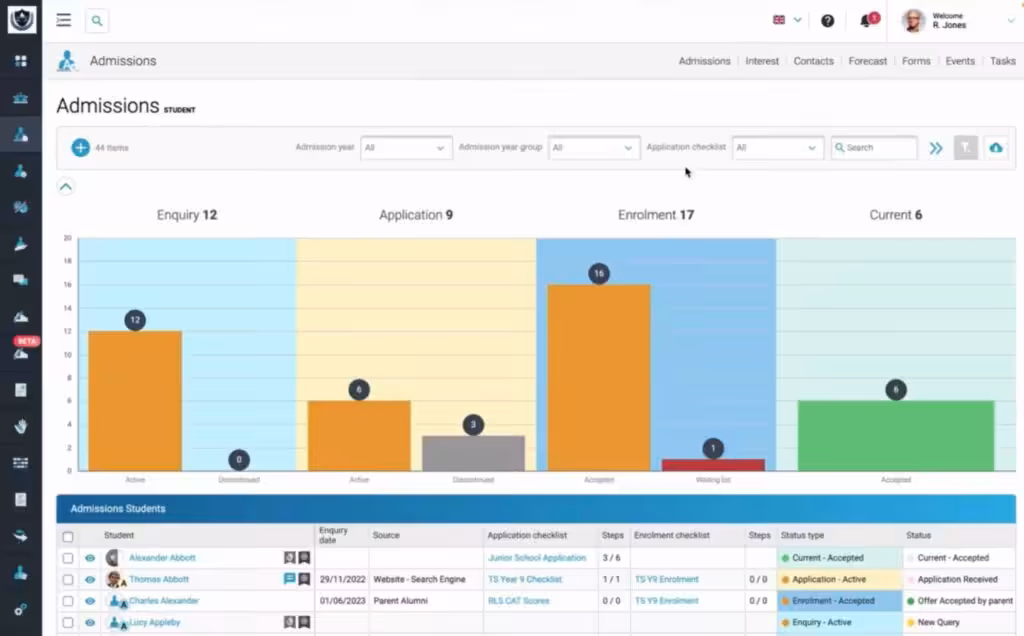Viewport: 1024px width, 636px height.
Task: Click the hamburger menu icon
Action: click(64, 20)
